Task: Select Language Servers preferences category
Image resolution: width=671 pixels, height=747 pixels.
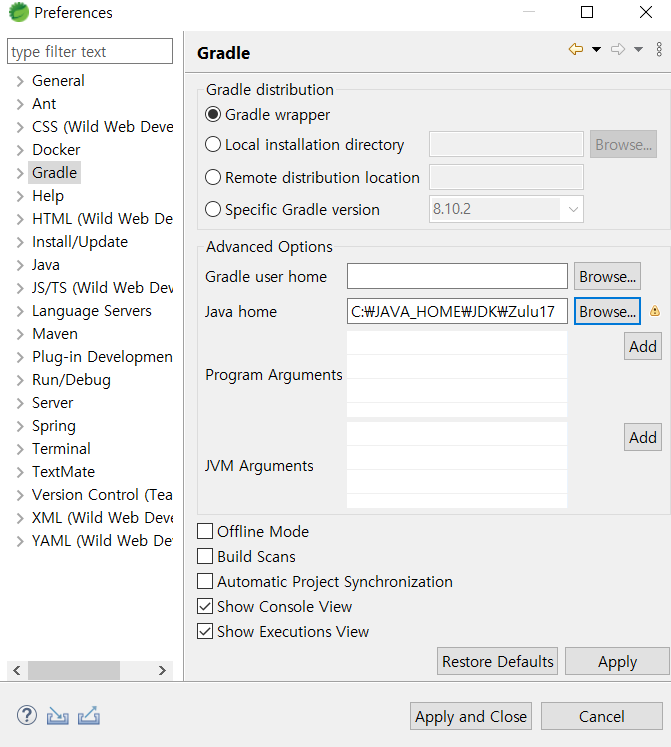Action: 92,311
